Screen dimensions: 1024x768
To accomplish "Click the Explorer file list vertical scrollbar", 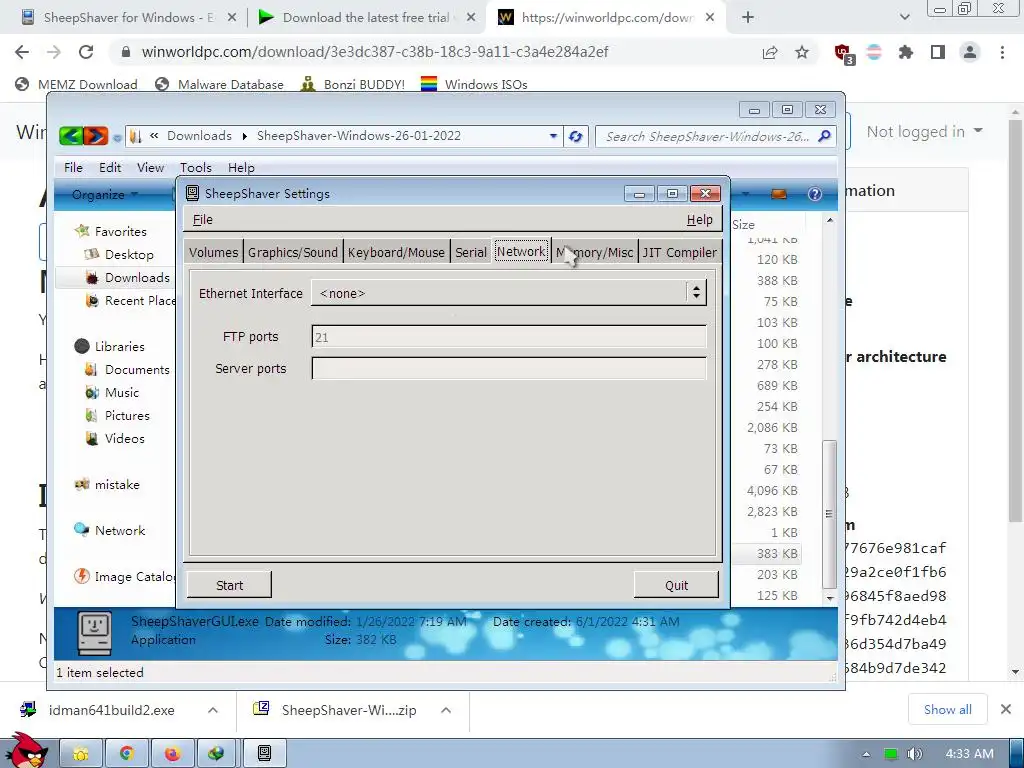I will [829, 515].
